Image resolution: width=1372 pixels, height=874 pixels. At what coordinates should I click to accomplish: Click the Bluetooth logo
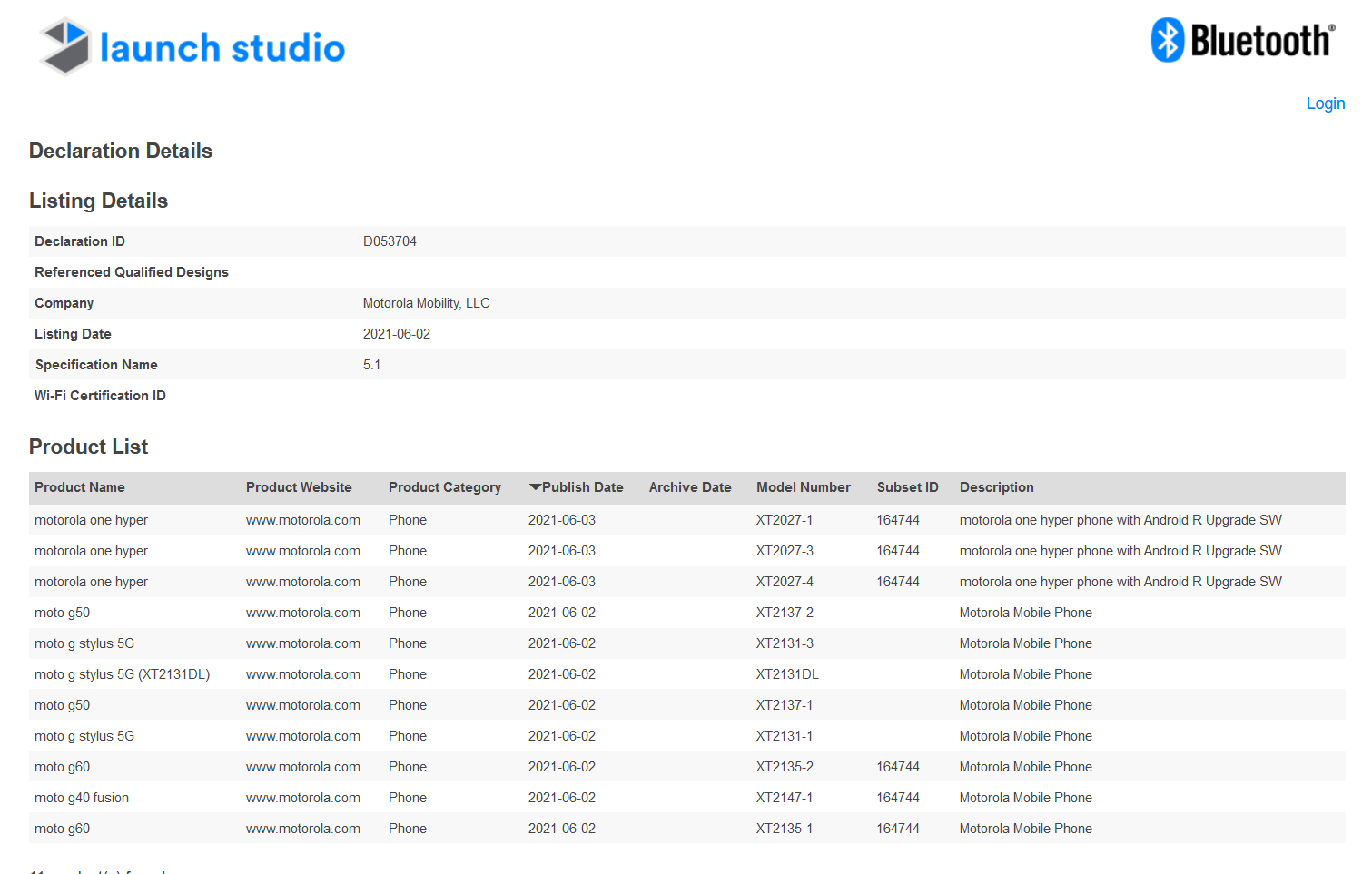tap(1243, 40)
